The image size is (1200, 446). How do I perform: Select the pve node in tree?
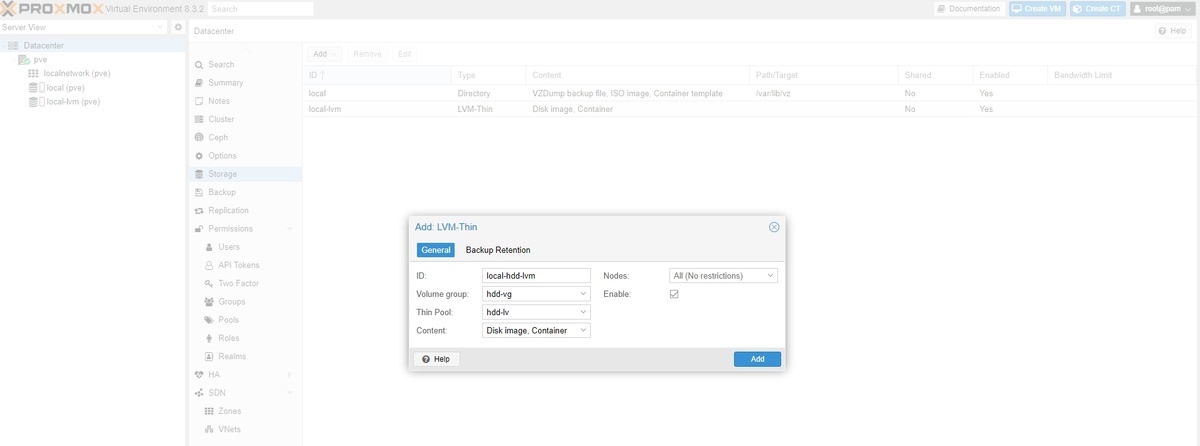pos(40,60)
